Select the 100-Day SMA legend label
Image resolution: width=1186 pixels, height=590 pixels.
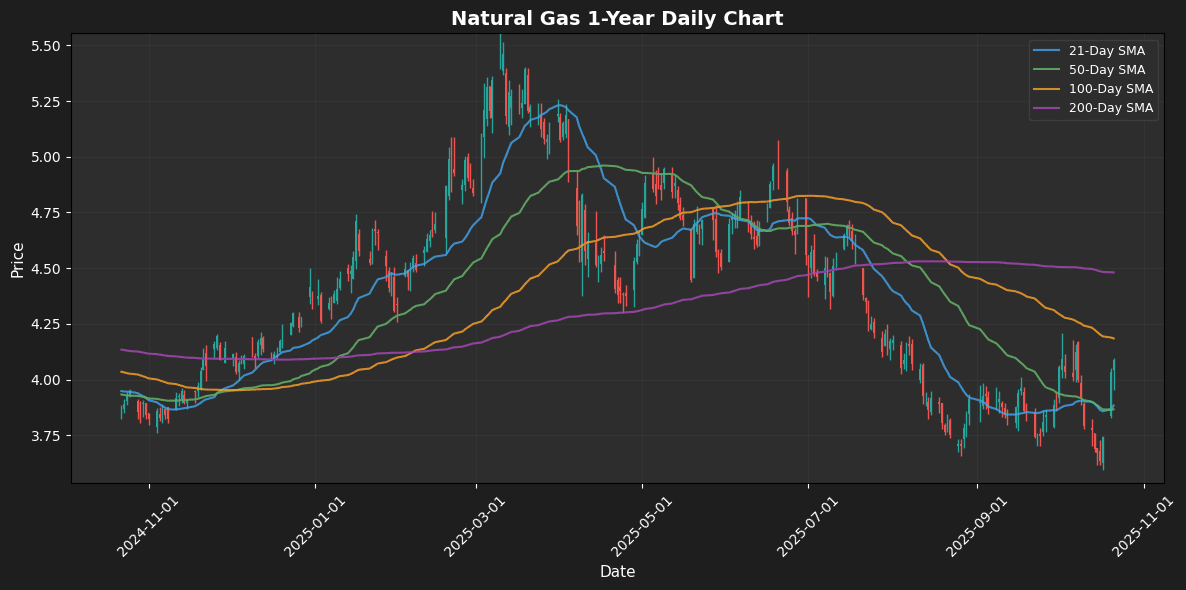1113,89
